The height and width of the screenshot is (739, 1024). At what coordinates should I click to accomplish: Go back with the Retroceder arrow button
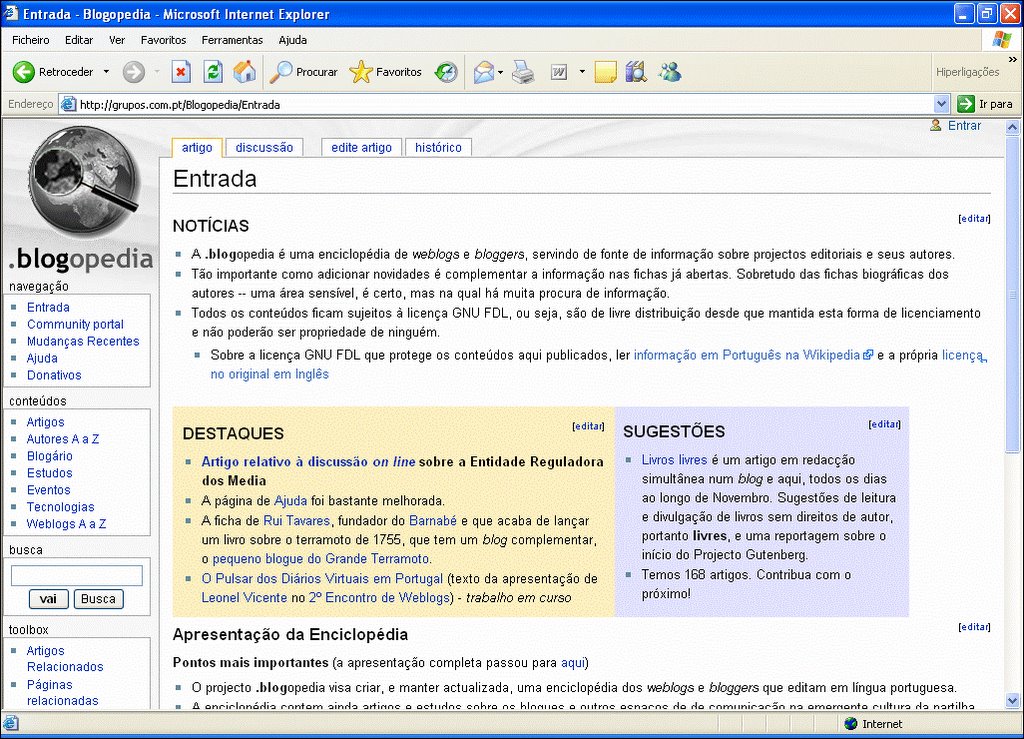tap(54, 72)
